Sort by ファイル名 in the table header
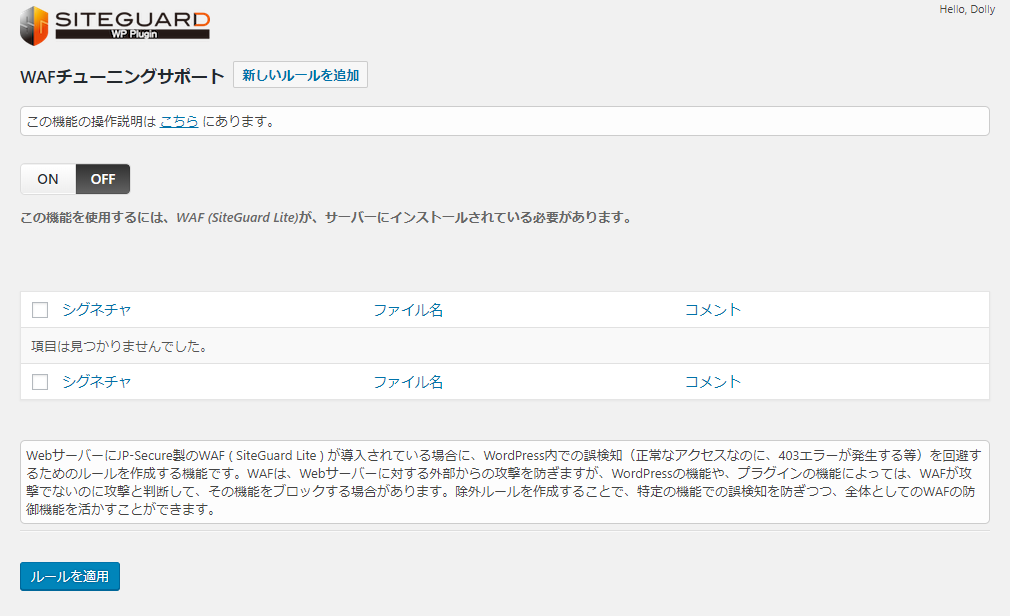Image resolution: width=1010 pixels, height=616 pixels. (x=408, y=310)
